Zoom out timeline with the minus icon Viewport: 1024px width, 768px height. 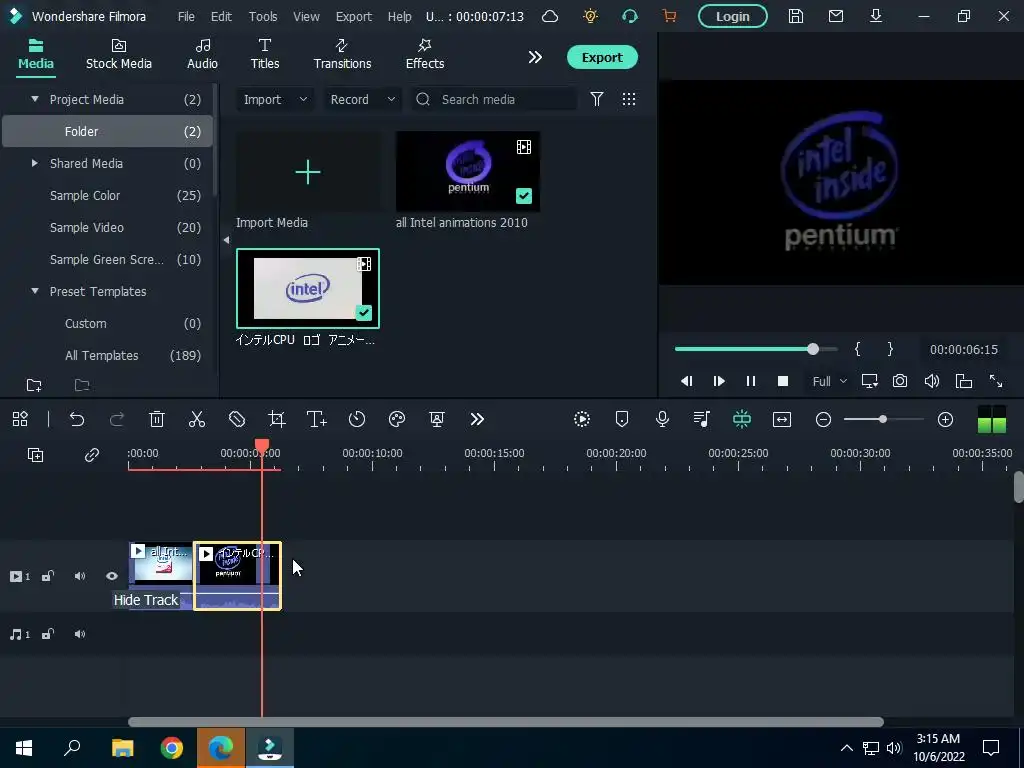point(824,419)
